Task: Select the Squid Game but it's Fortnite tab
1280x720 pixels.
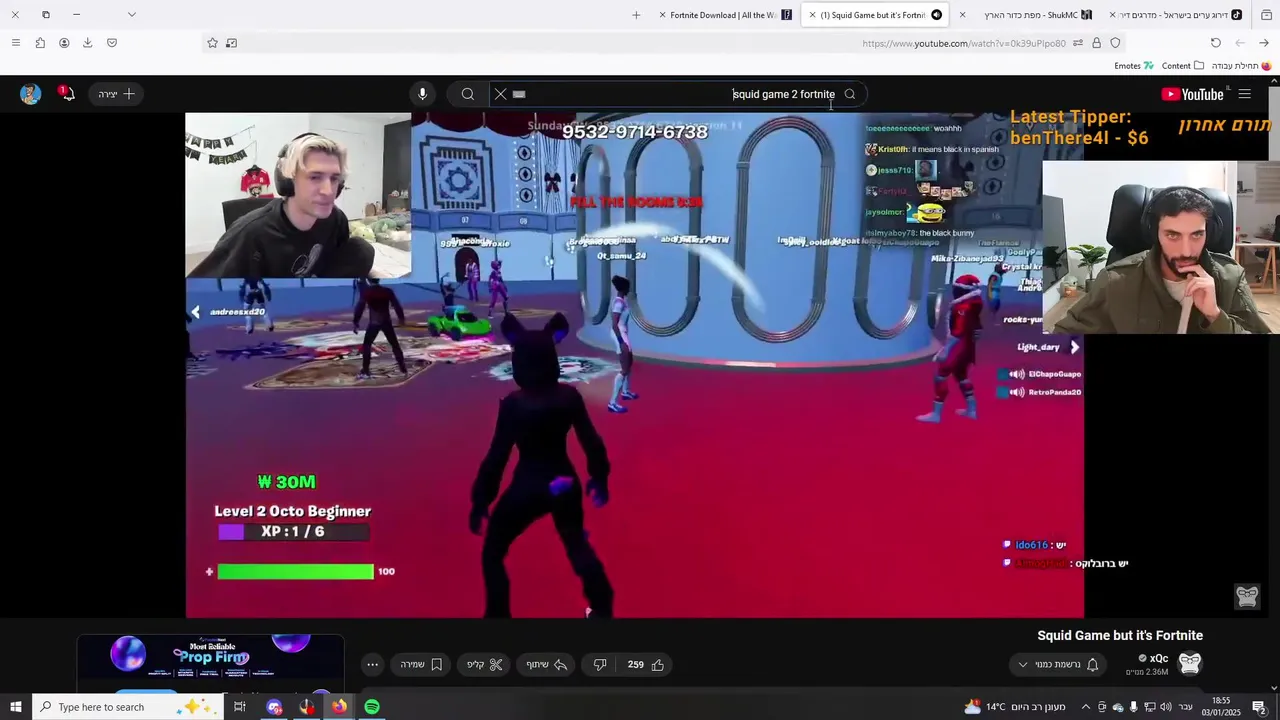Action: point(874,15)
